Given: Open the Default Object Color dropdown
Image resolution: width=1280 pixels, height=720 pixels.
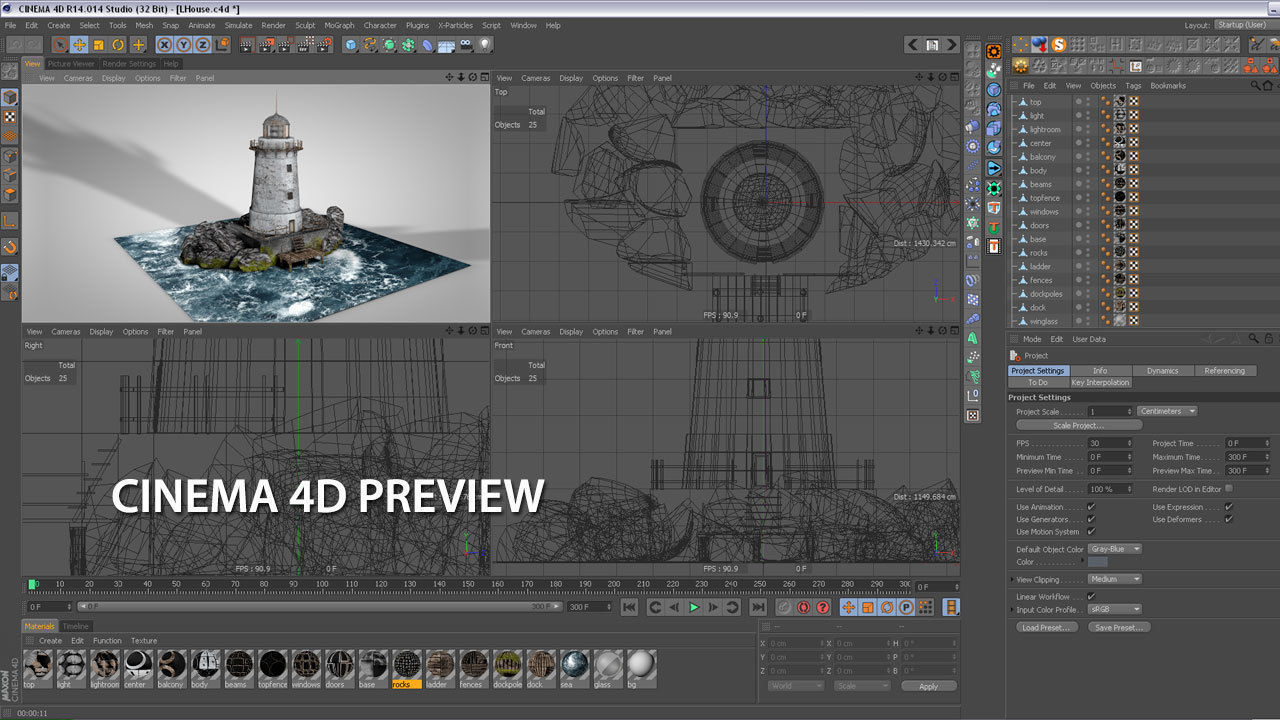Looking at the screenshot, I should coord(1115,549).
